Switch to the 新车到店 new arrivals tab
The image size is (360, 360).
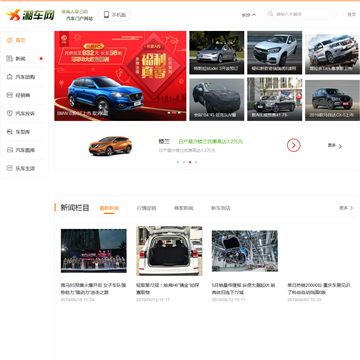tap(221, 208)
